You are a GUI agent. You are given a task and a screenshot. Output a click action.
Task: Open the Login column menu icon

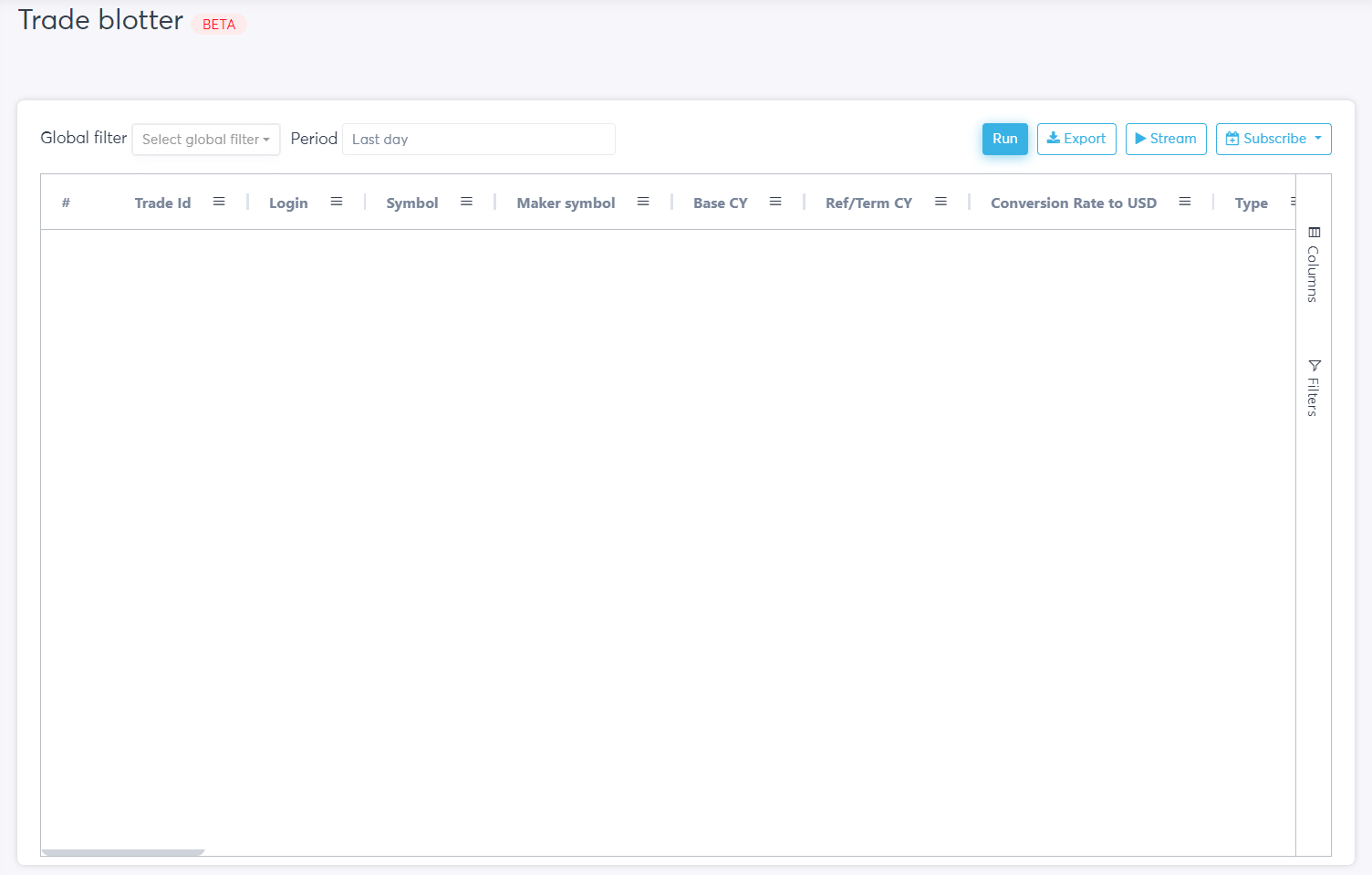coord(337,202)
